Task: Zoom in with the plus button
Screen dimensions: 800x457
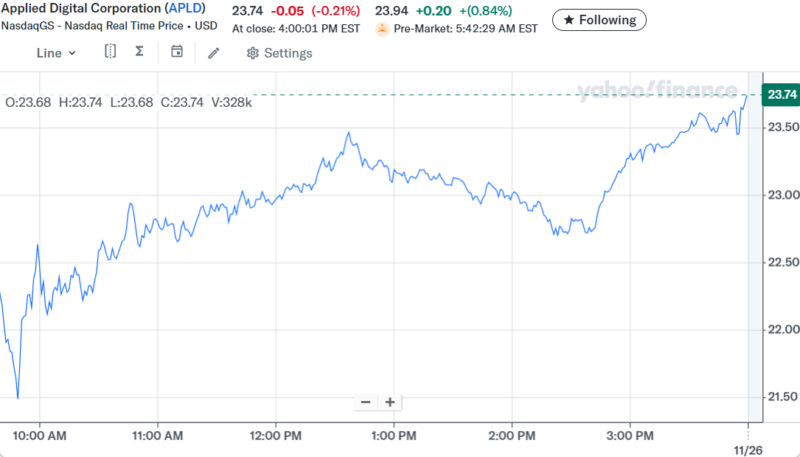Action: click(x=390, y=402)
